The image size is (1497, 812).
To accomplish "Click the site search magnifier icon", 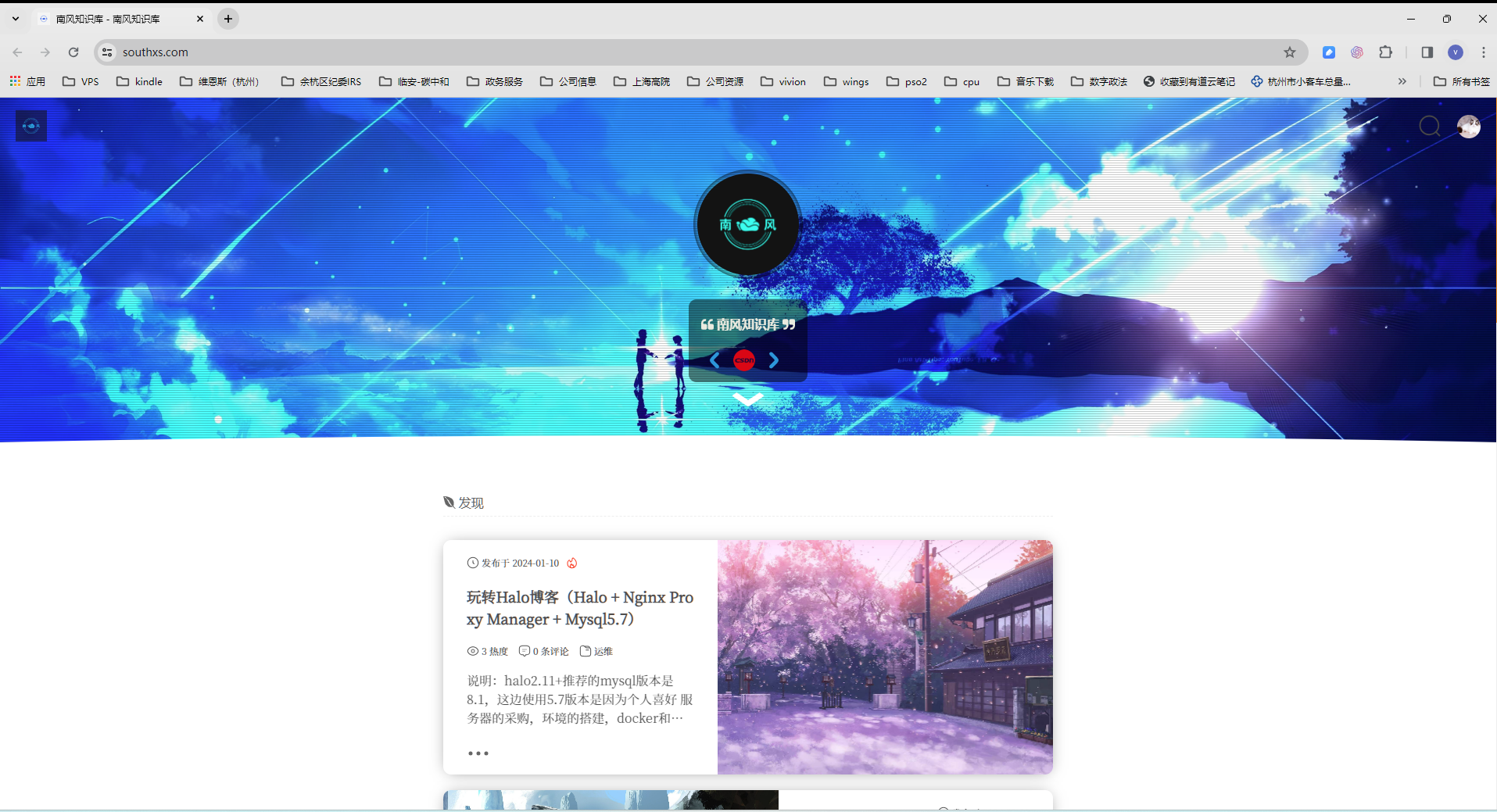I will (x=1429, y=126).
